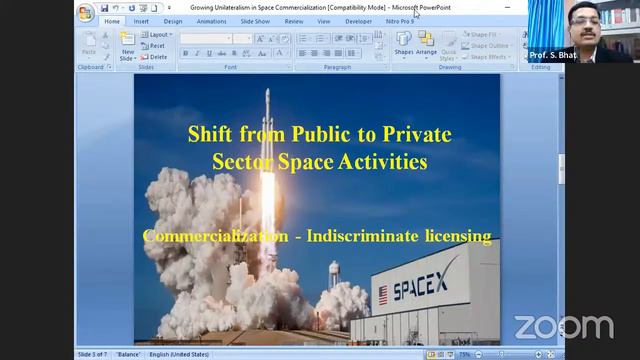The image size is (640, 360).
Task: Zoom in with the plus button
Action: point(538,355)
